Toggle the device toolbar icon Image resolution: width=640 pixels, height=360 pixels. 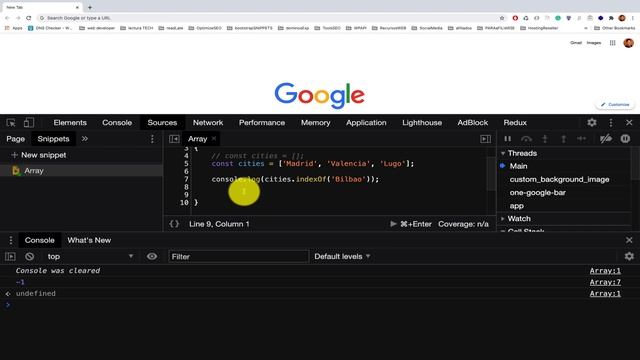29,122
